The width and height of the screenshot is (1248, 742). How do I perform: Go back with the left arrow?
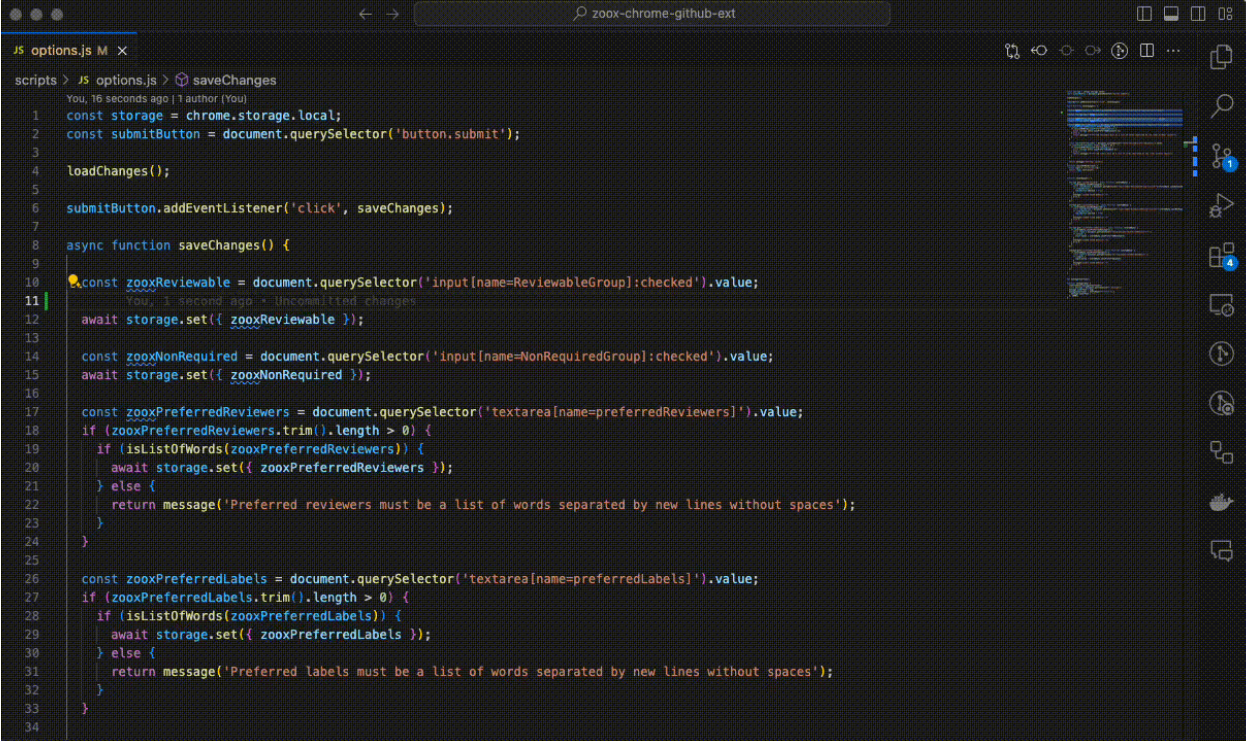(365, 14)
